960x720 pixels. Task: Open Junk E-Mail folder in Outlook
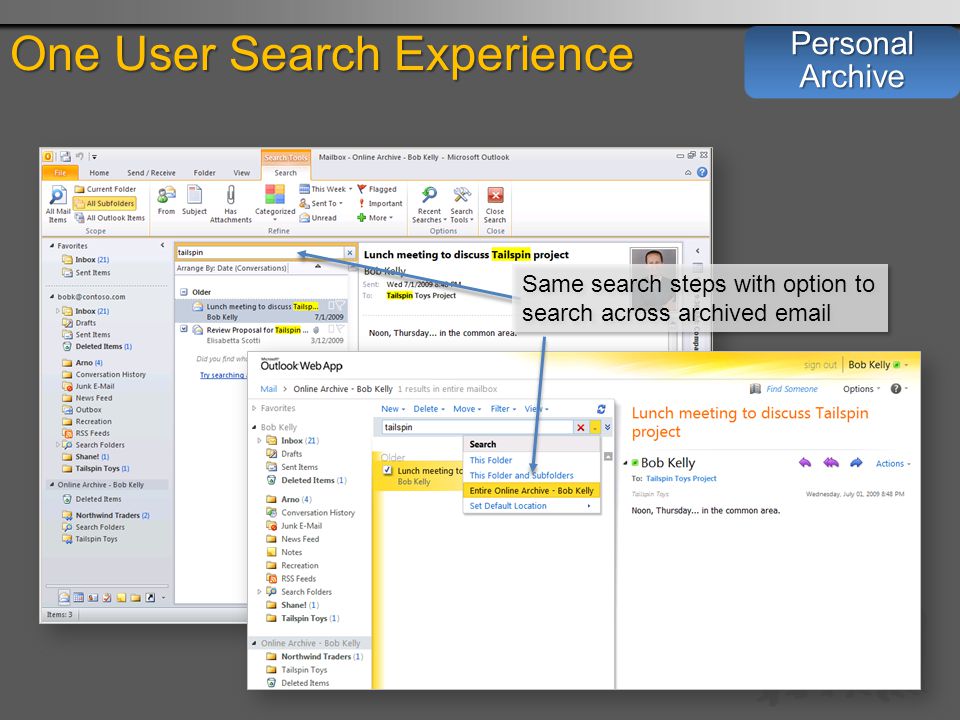tap(88, 386)
